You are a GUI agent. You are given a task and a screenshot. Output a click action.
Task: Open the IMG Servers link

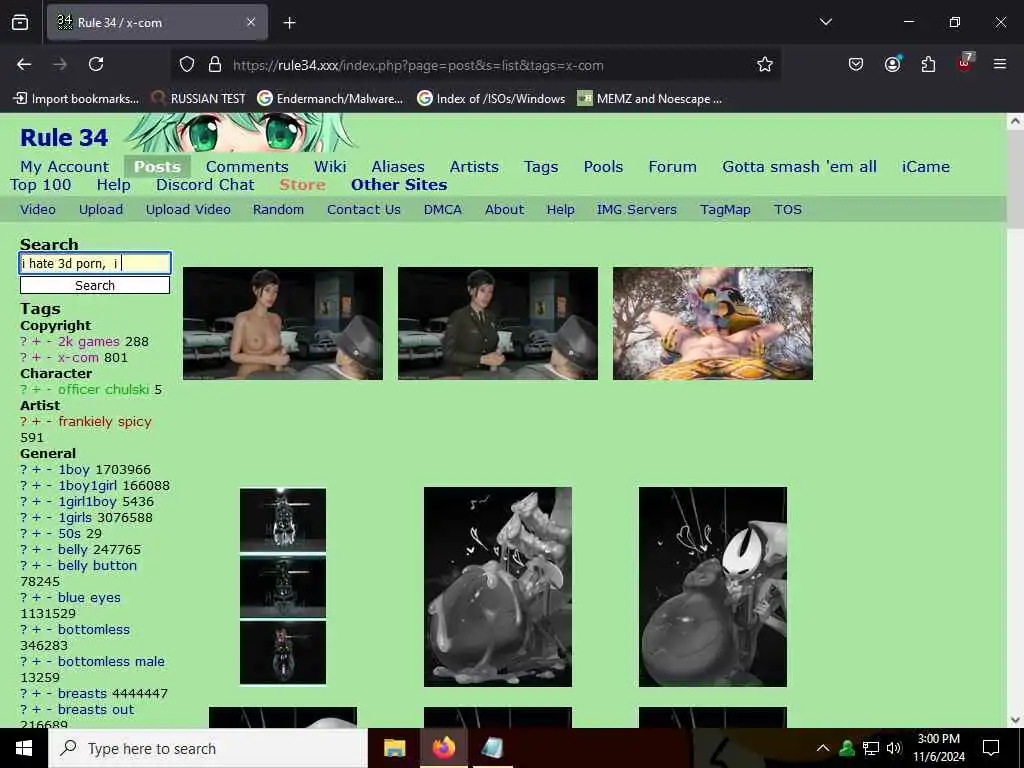[x=636, y=210]
